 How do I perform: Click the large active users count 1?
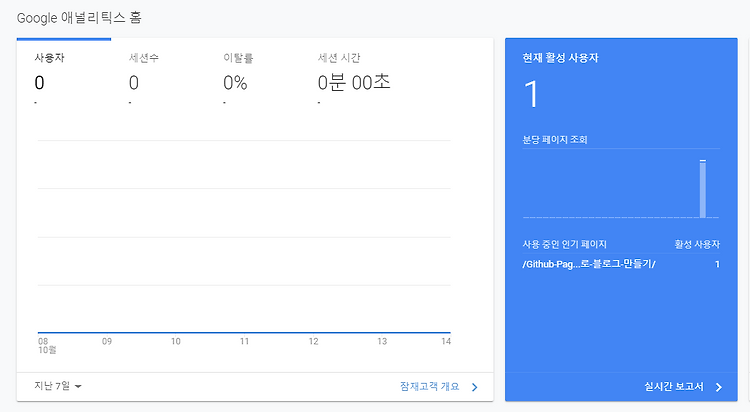click(531, 94)
